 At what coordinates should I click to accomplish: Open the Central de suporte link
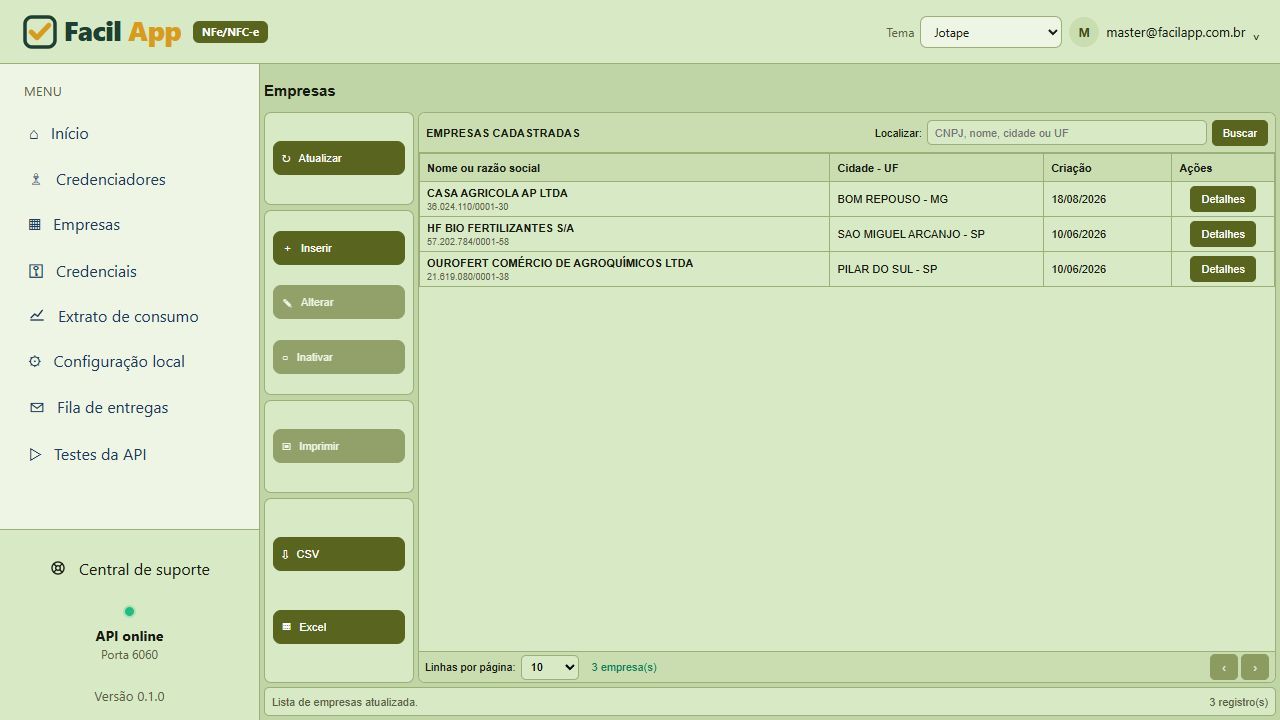tap(130, 569)
